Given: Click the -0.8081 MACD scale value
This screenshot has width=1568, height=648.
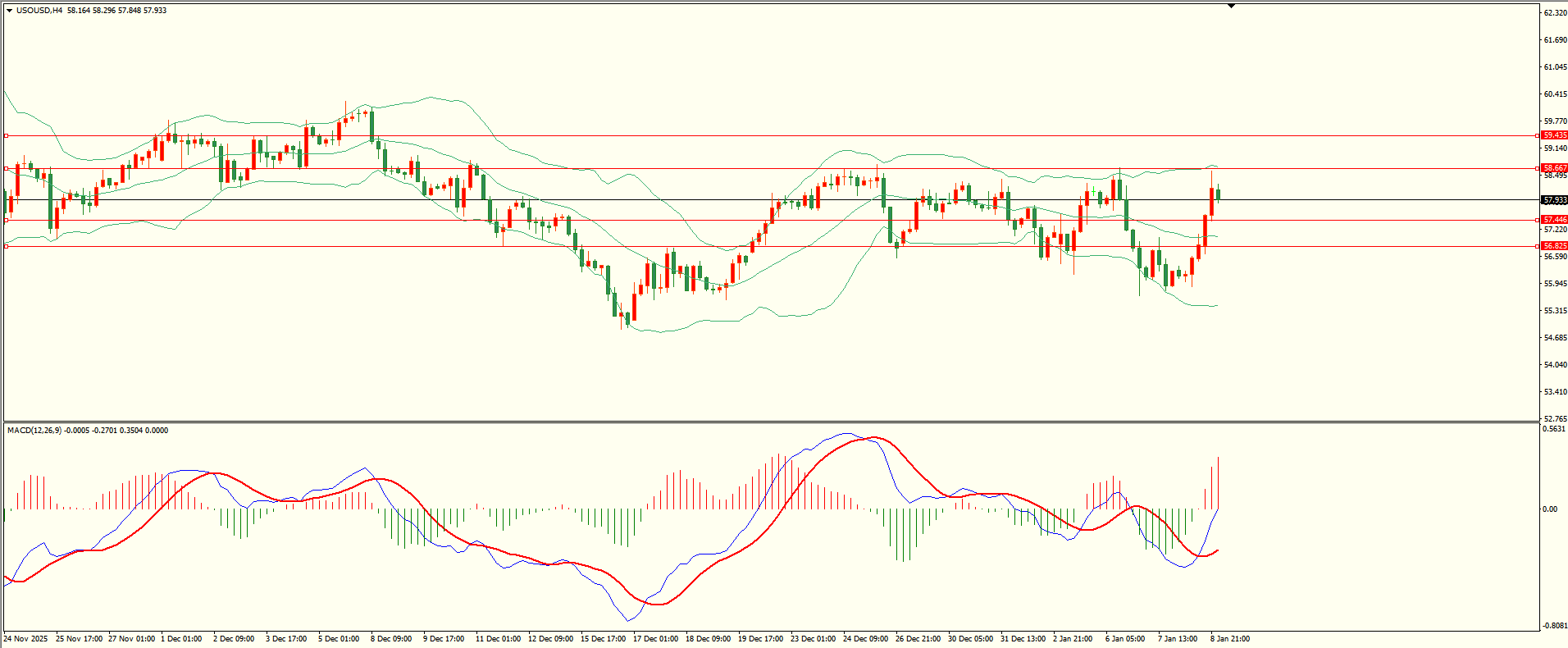Looking at the screenshot, I should (x=1554, y=626).
